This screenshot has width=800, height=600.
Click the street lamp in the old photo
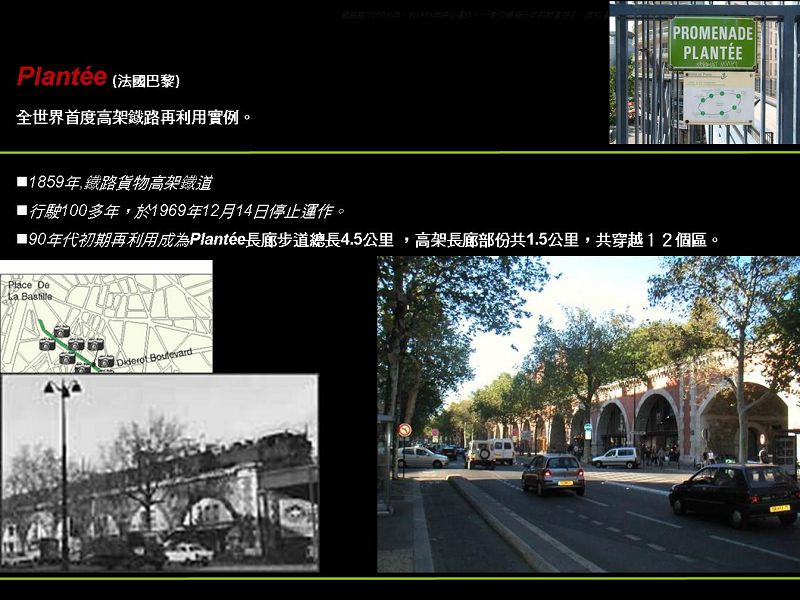point(62,391)
